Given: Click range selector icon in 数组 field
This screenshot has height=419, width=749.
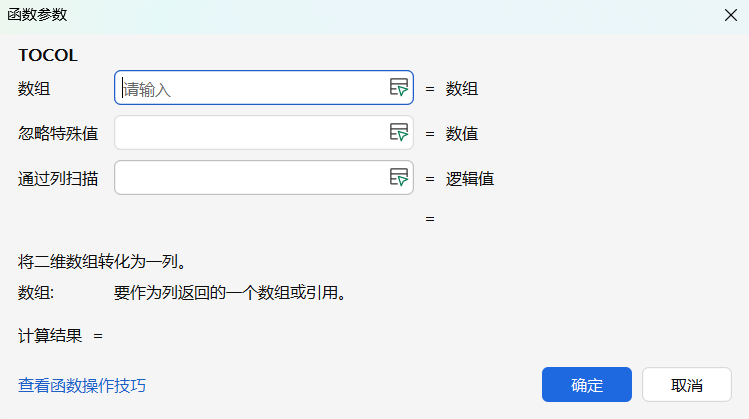Looking at the screenshot, I should pyautogui.click(x=399, y=88).
